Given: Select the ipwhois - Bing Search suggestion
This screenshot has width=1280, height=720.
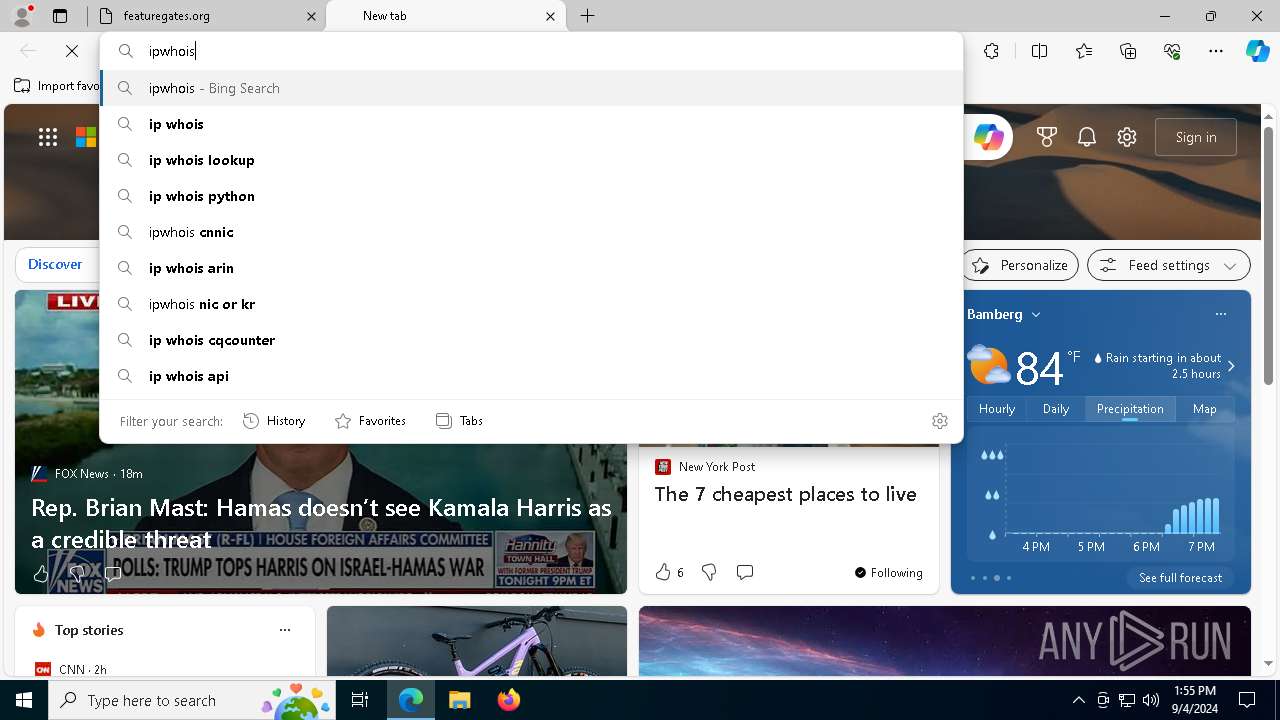Looking at the screenshot, I should [x=531, y=88].
